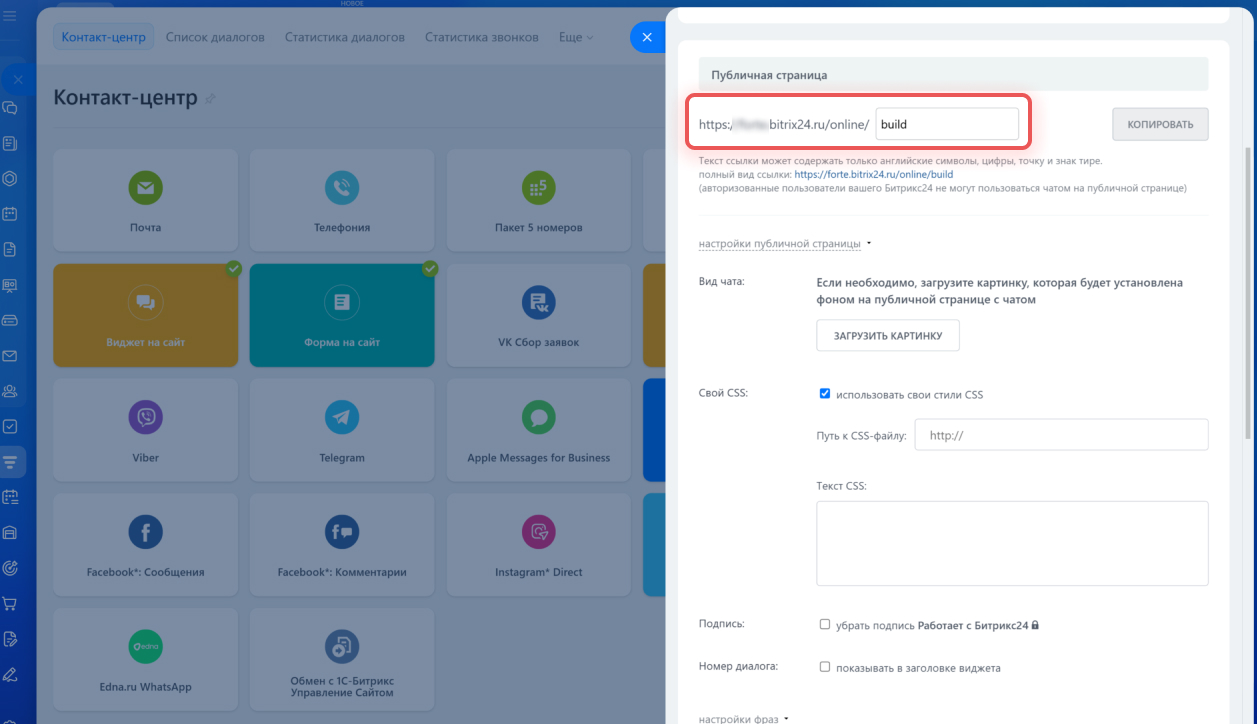
Task: Select the highlighted funnel icon in the sidebar
Action: (11, 461)
